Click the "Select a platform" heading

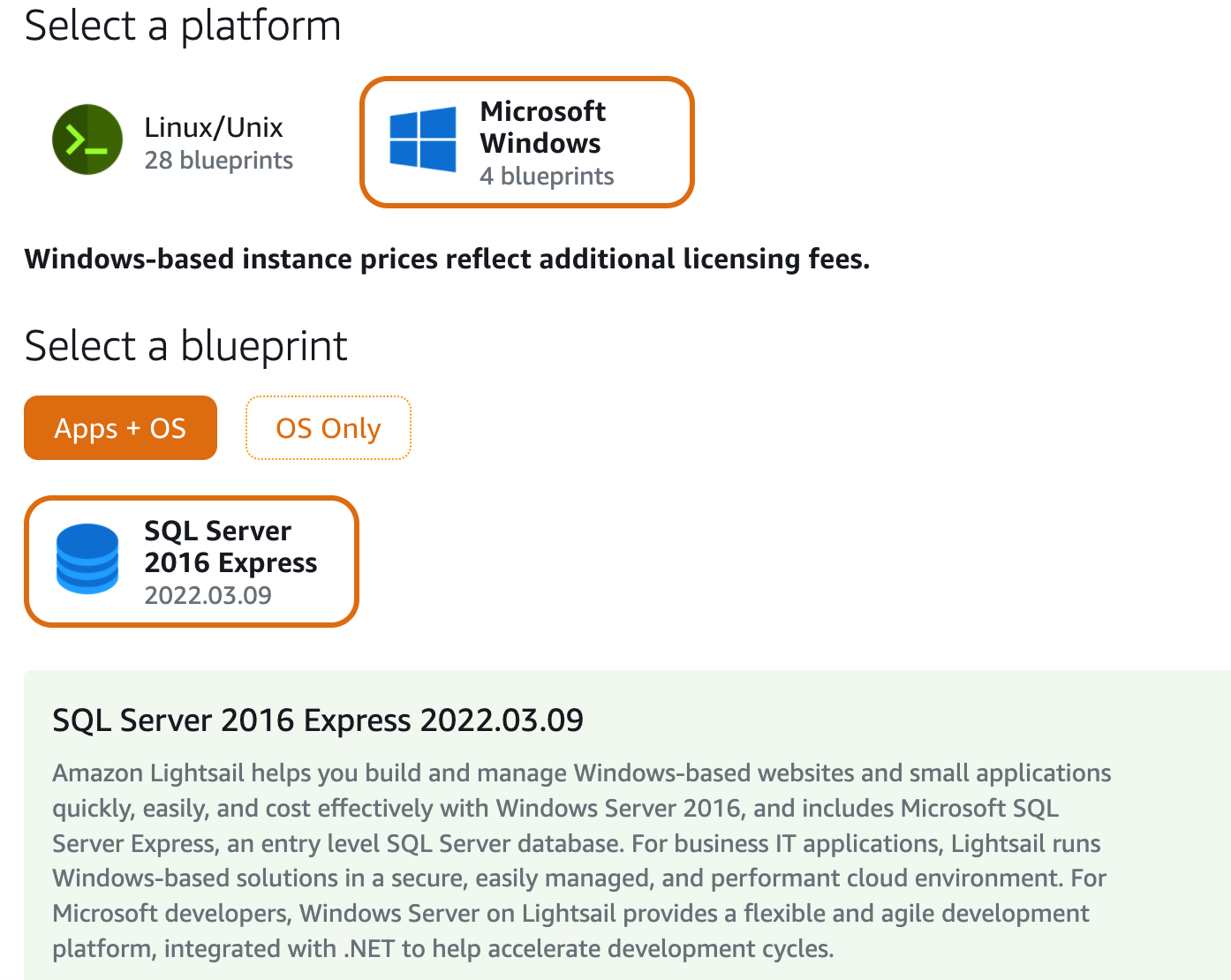pos(183,26)
